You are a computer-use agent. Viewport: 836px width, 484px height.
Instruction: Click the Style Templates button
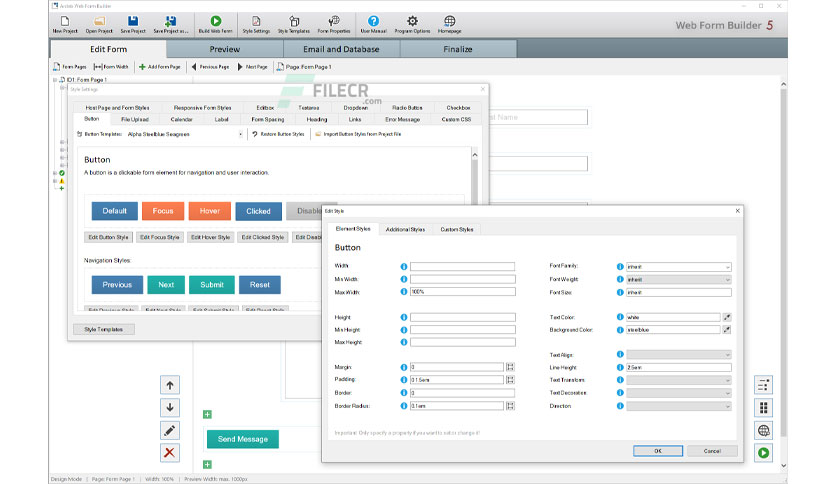coord(103,329)
